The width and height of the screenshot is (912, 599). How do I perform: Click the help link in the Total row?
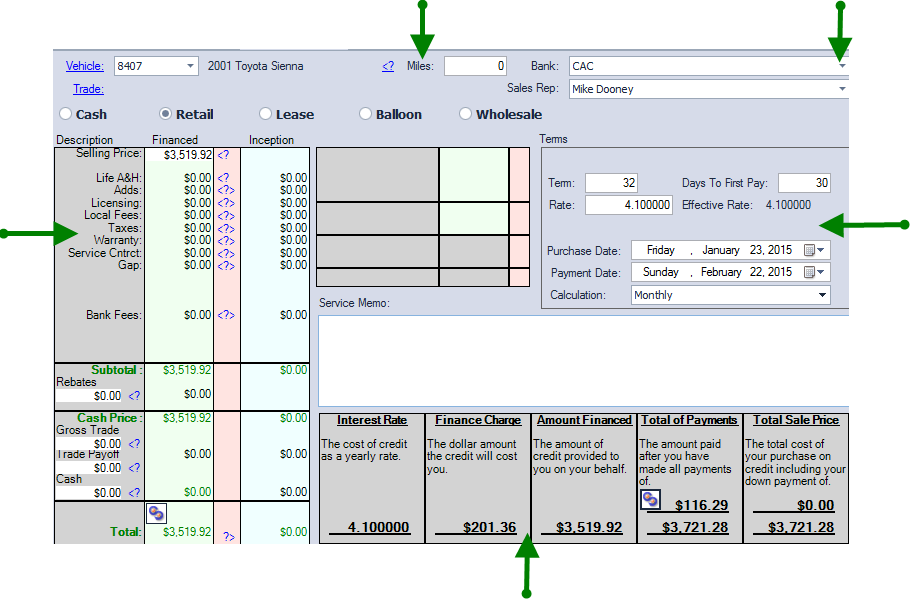pyautogui.click(x=229, y=537)
